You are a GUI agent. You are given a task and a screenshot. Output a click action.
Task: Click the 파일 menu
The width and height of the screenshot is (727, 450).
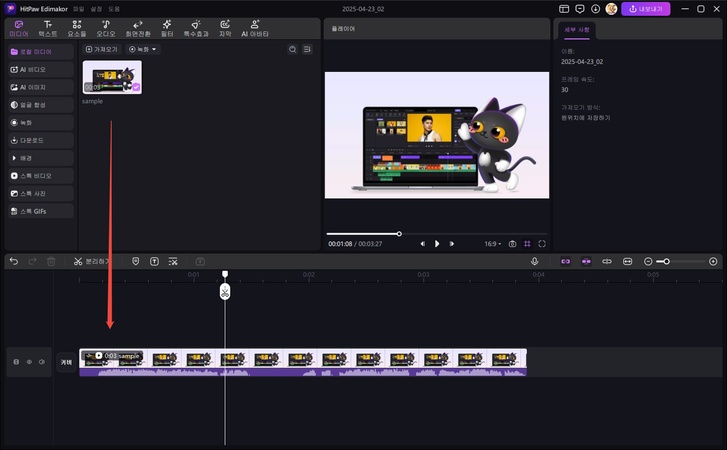click(78, 9)
